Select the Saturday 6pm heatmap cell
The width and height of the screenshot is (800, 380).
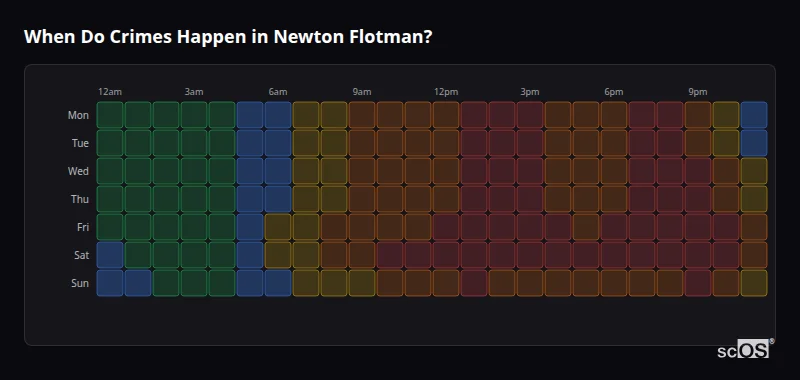[x=614, y=255]
